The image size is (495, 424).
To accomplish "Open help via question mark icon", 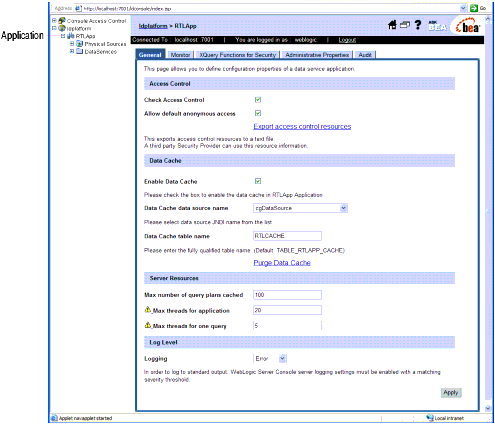I will point(418,25).
